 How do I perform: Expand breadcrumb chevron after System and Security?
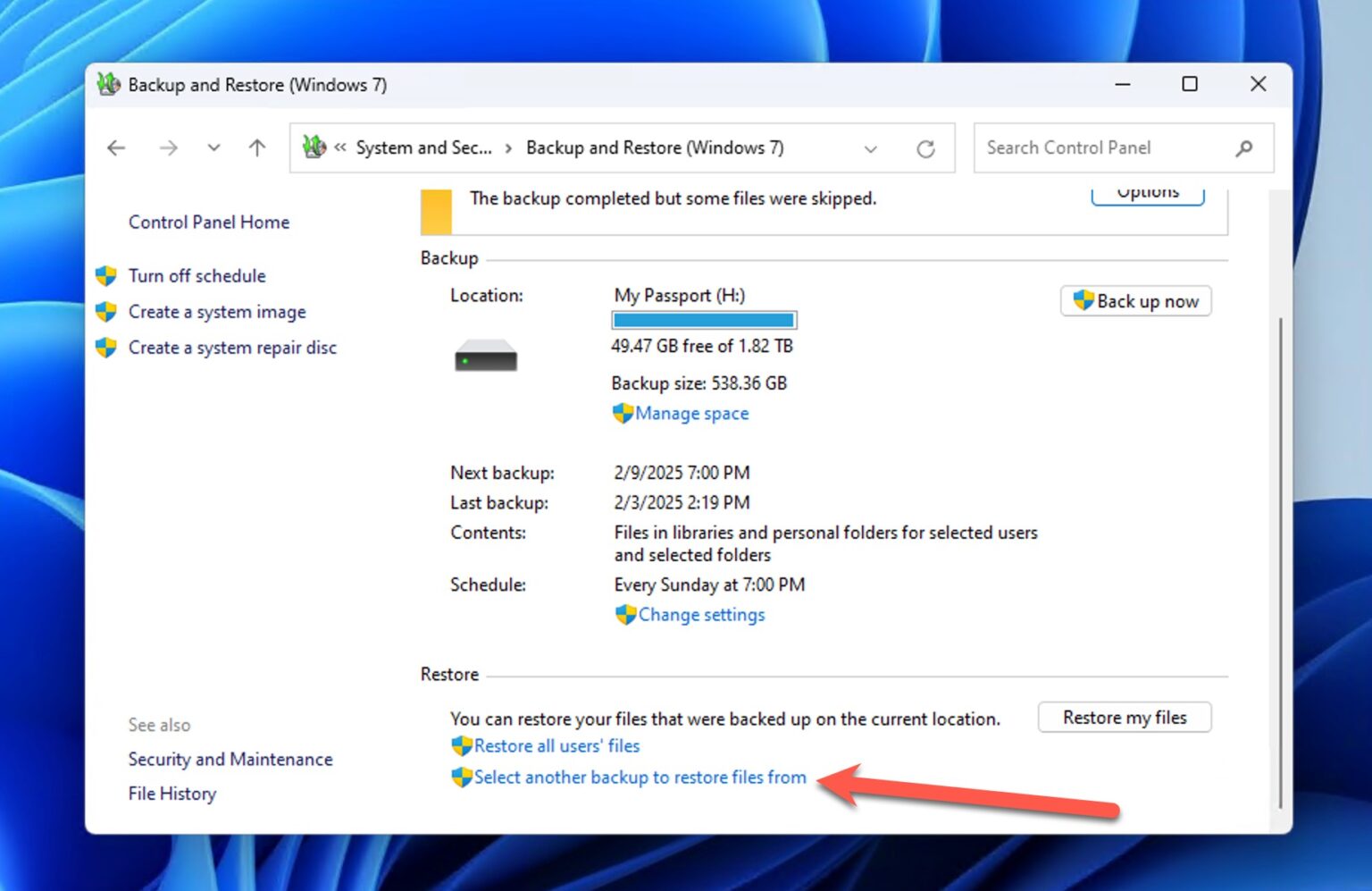coord(508,148)
